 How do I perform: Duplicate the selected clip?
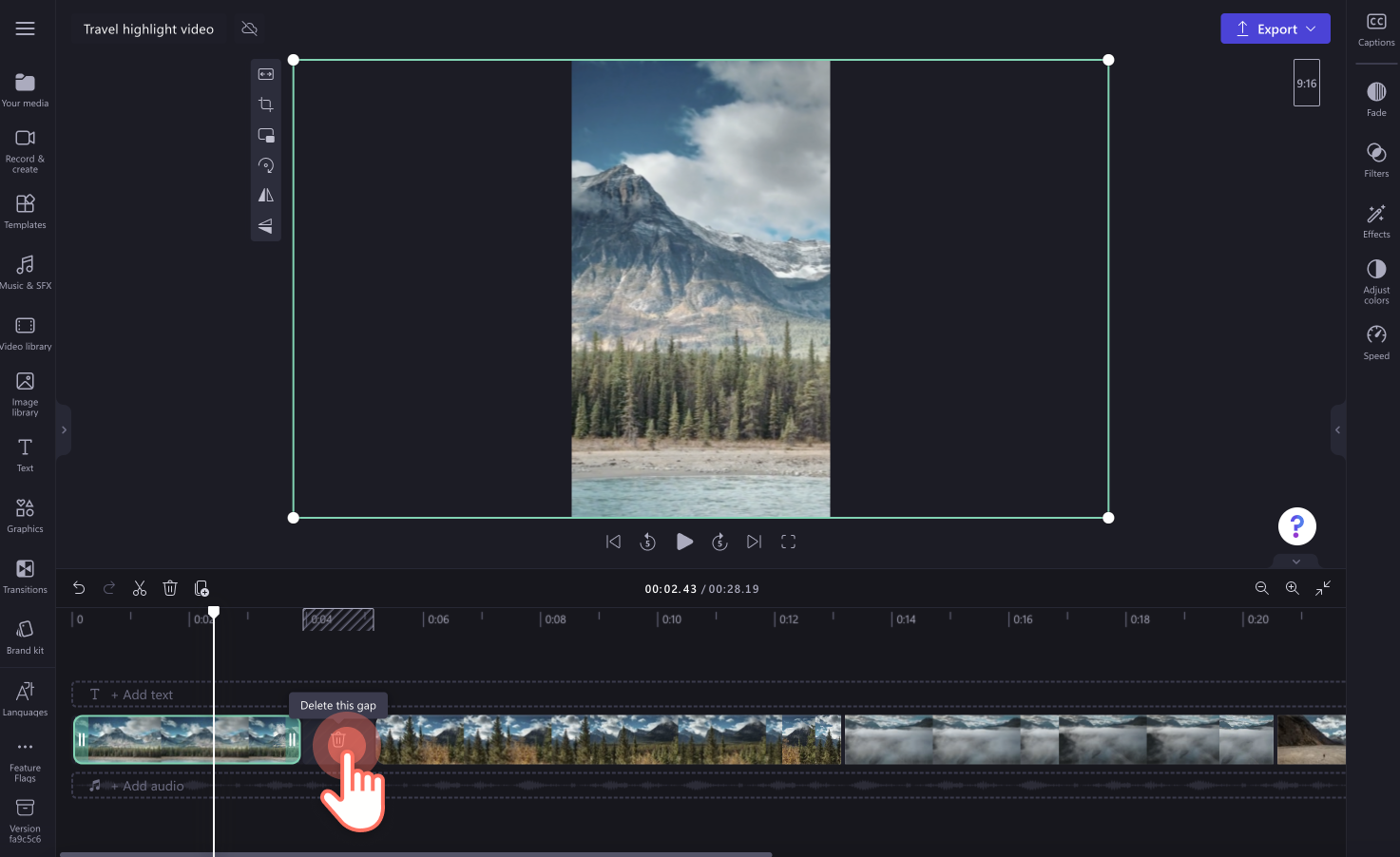pyautogui.click(x=201, y=588)
